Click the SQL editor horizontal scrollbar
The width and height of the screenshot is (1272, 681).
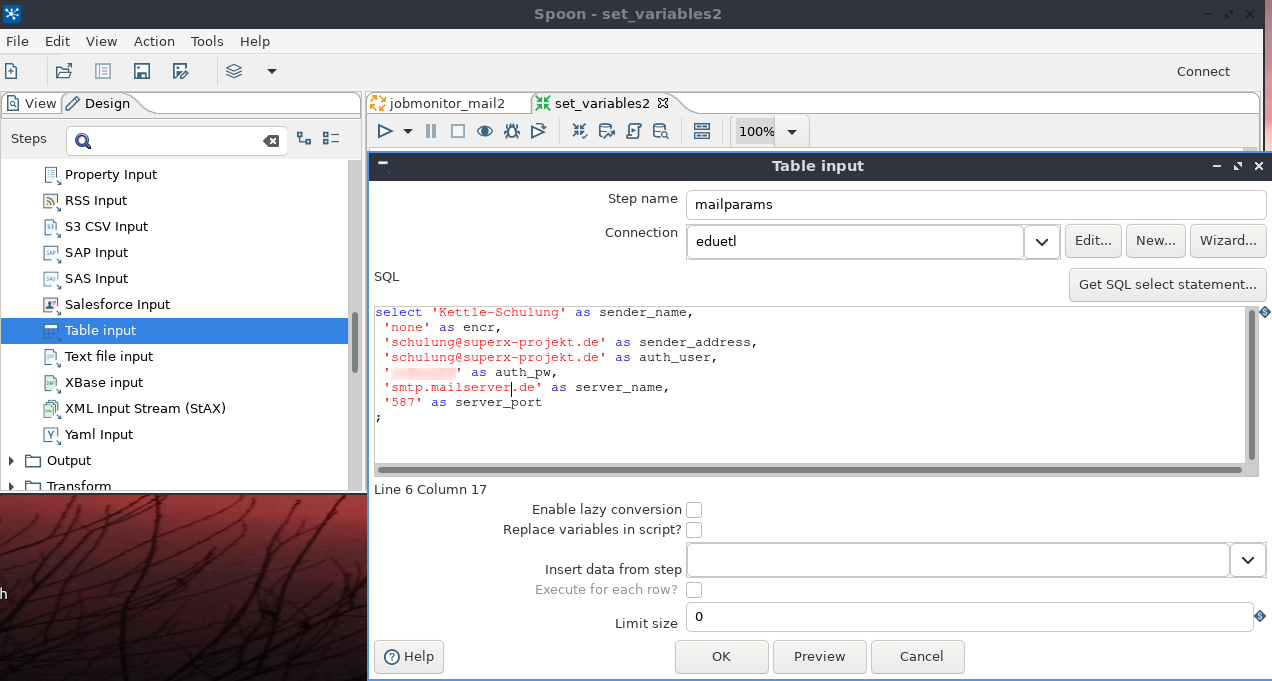tap(810, 469)
